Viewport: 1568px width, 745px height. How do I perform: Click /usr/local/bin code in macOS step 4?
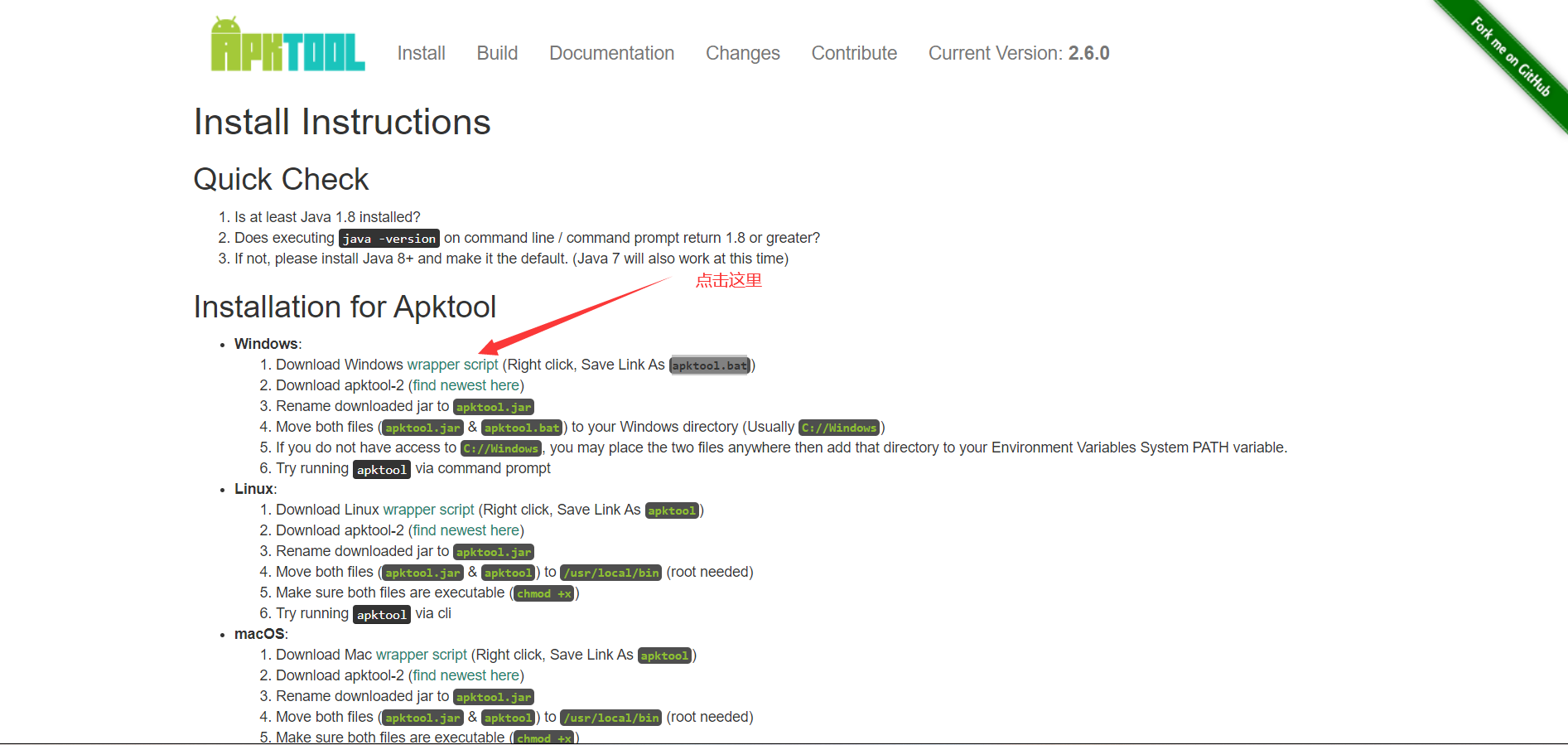(611, 718)
